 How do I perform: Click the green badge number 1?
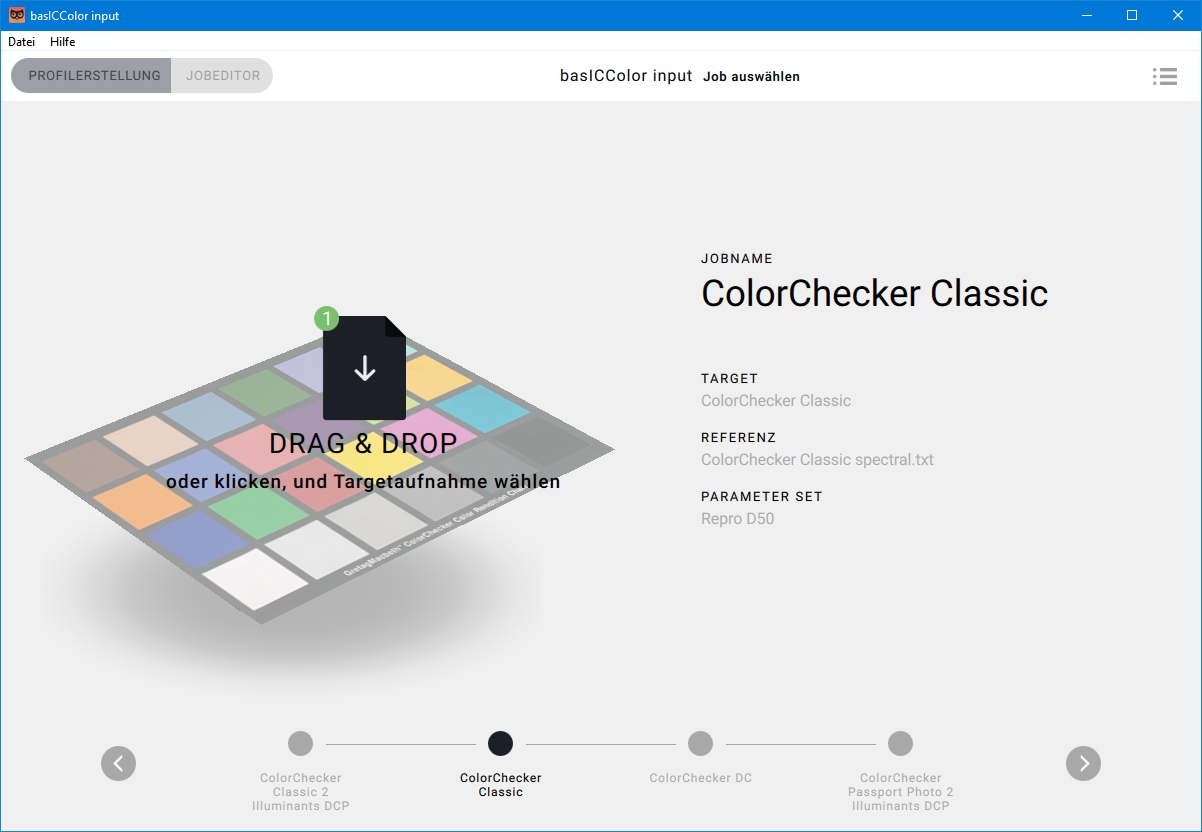click(327, 319)
